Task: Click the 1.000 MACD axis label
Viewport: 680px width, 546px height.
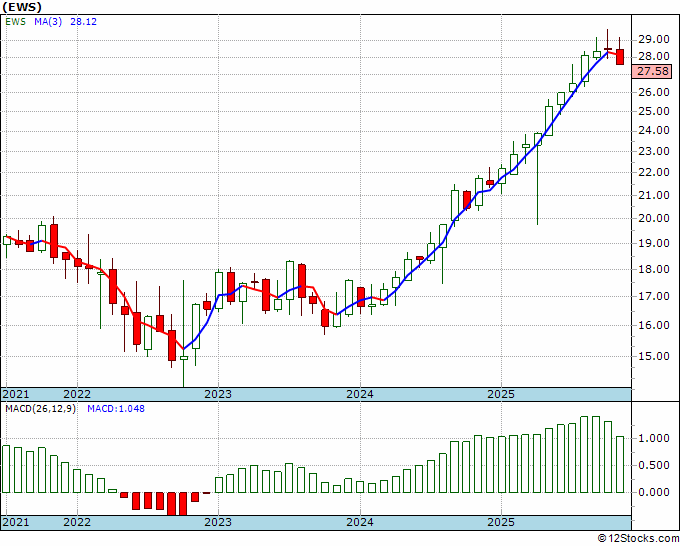Action: [x=654, y=438]
